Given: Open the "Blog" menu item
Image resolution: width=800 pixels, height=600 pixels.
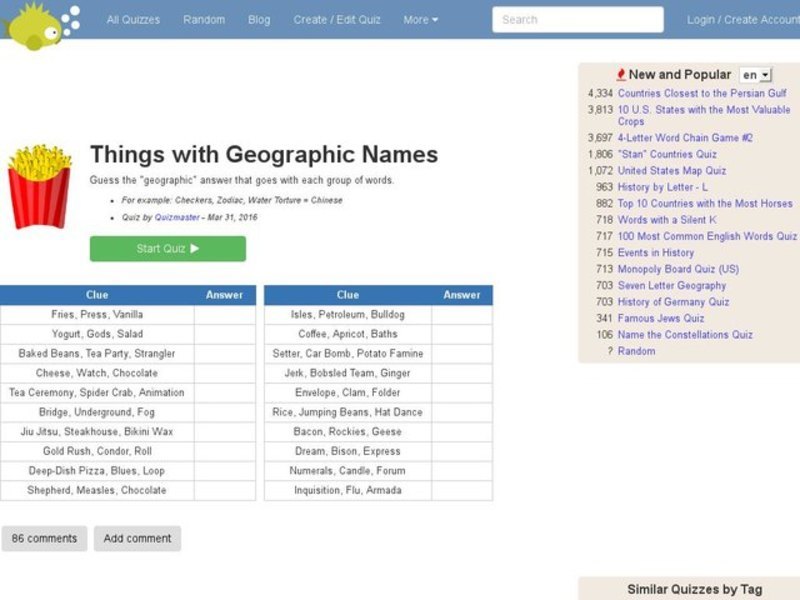Looking at the screenshot, I should point(259,19).
